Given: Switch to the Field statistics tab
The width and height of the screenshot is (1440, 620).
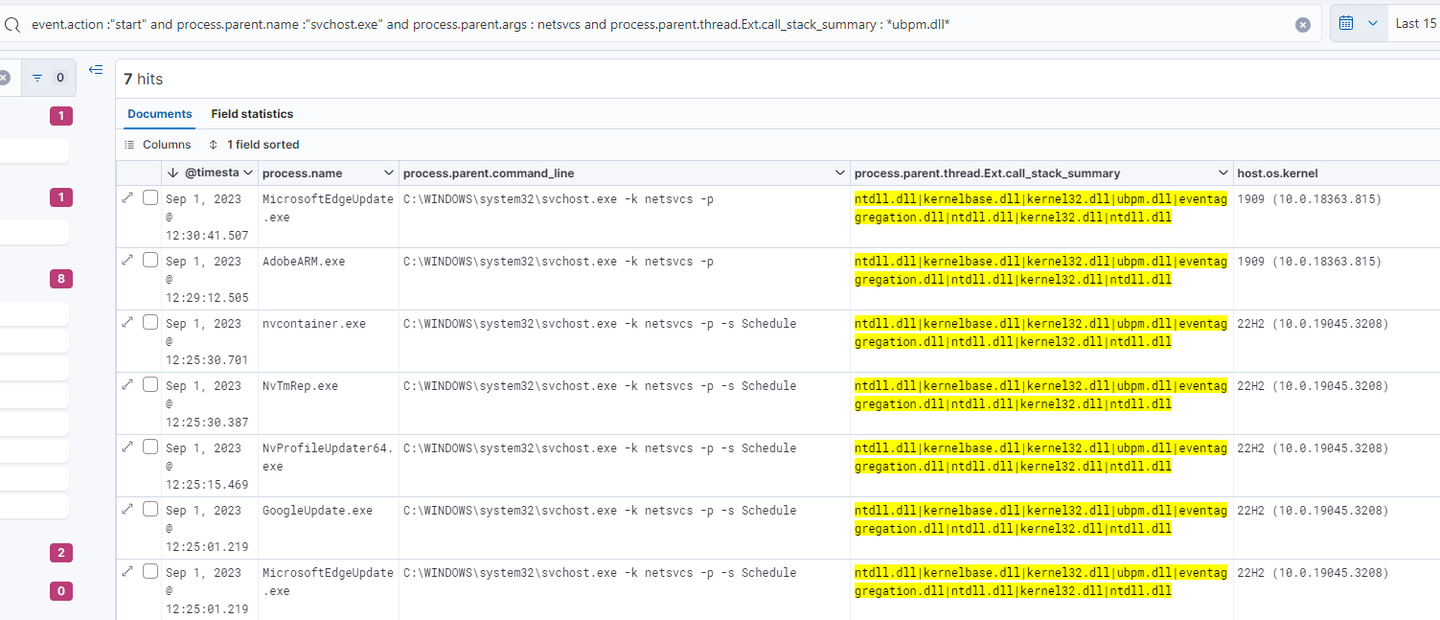Looking at the screenshot, I should (252, 114).
